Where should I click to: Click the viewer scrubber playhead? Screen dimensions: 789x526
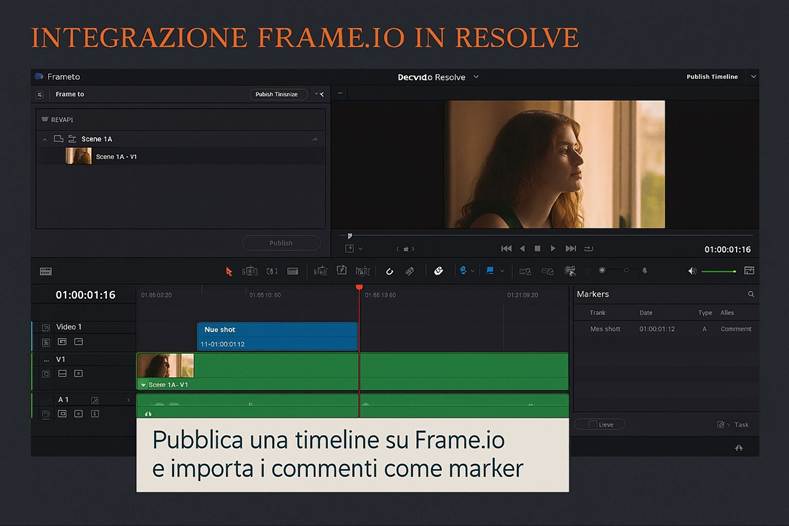click(350, 236)
